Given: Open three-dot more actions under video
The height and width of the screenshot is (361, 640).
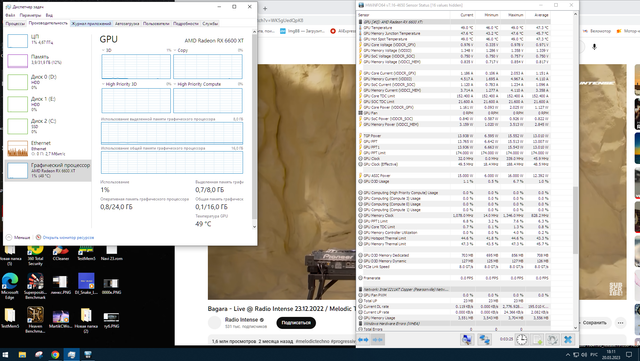Looking at the screenshot, I should (x=620, y=323).
